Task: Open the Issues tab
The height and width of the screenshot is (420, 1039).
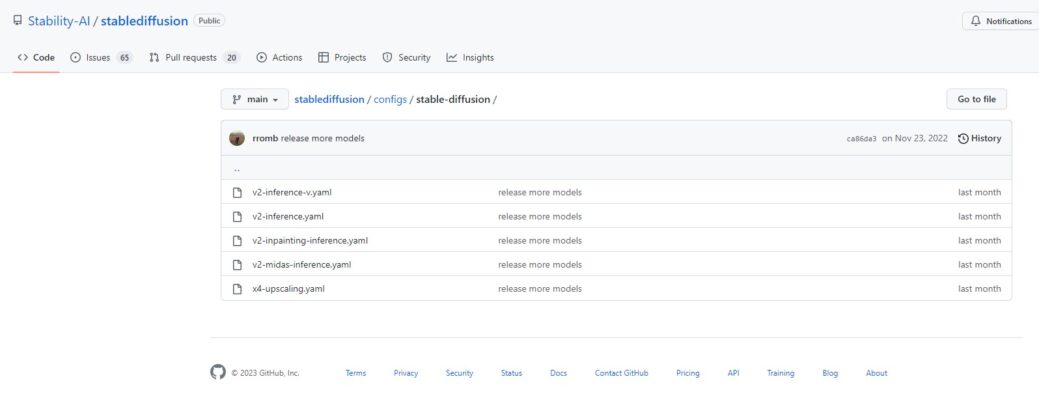Action: pyautogui.click(x=101, y=58)
